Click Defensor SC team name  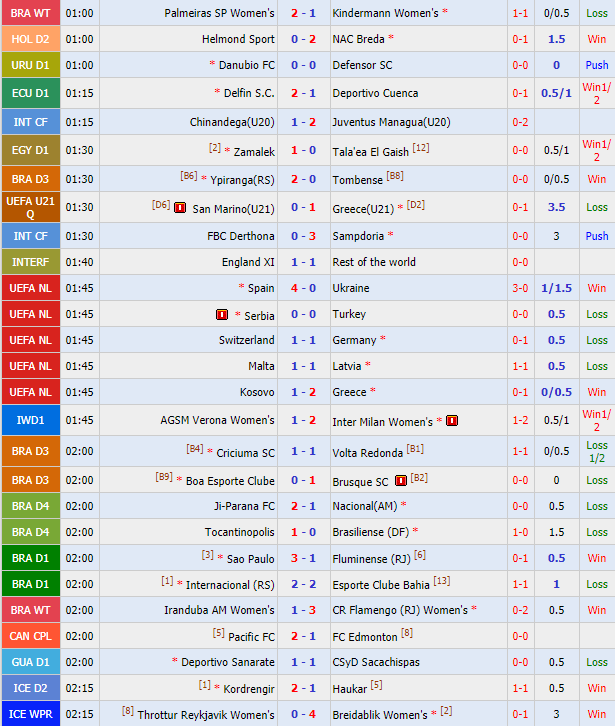[362, 65]
